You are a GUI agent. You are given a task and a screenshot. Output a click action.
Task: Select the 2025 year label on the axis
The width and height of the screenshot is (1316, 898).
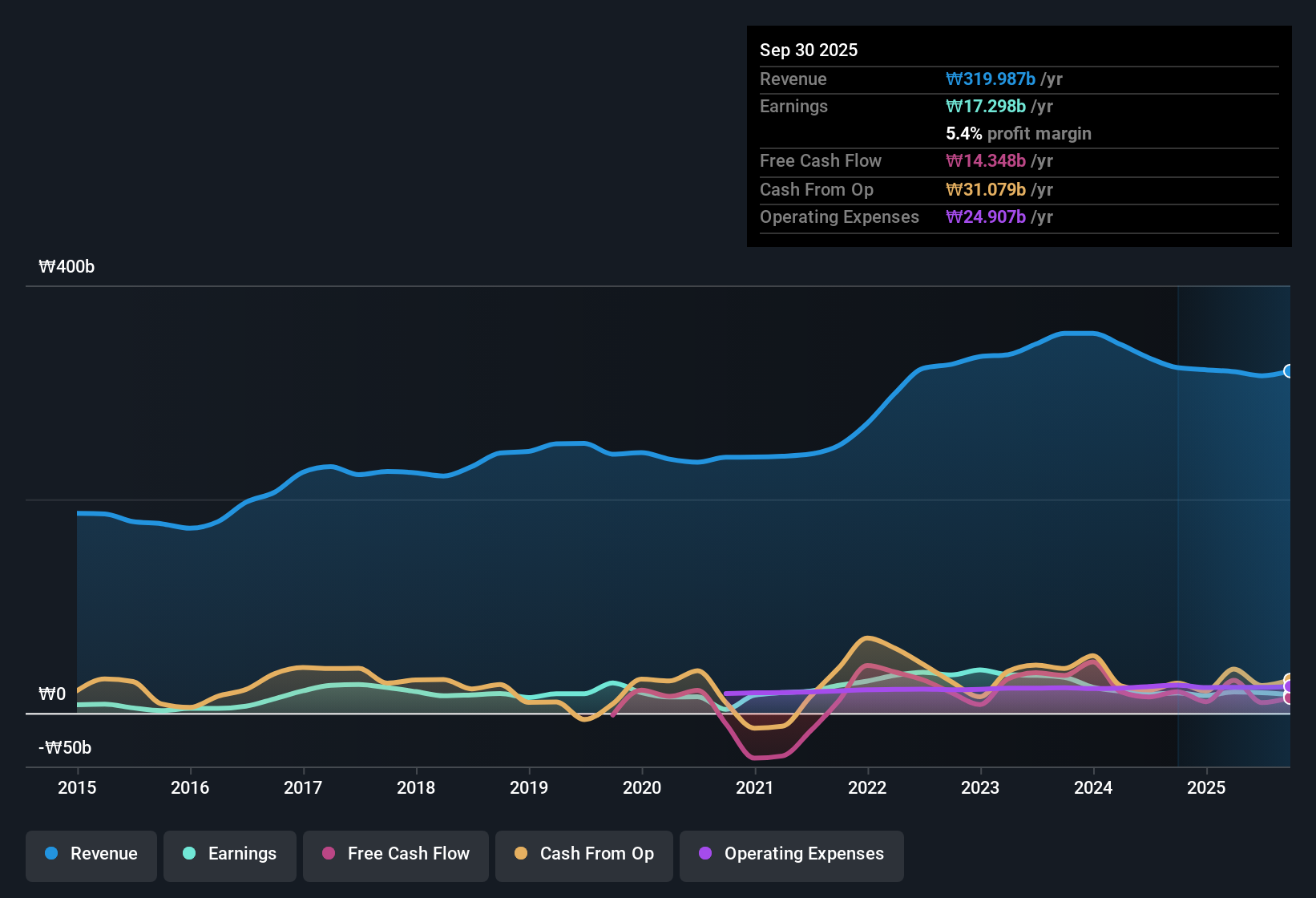click(1207, 788)
